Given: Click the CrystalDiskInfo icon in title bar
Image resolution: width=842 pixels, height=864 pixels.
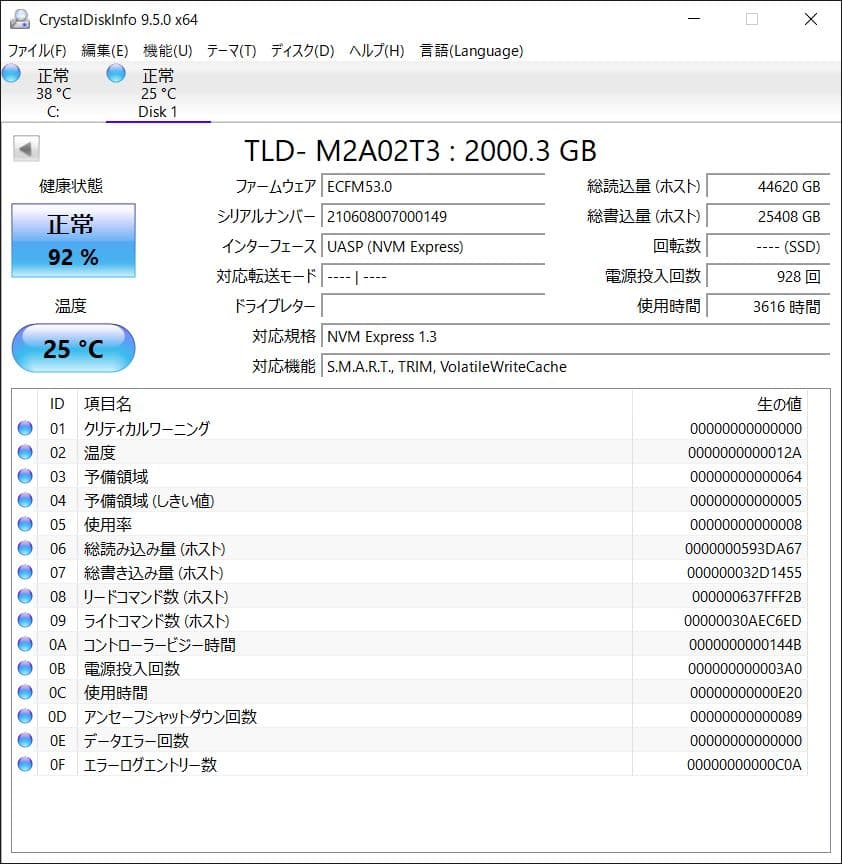Looking at the screenshot, I should coord(22,18).
